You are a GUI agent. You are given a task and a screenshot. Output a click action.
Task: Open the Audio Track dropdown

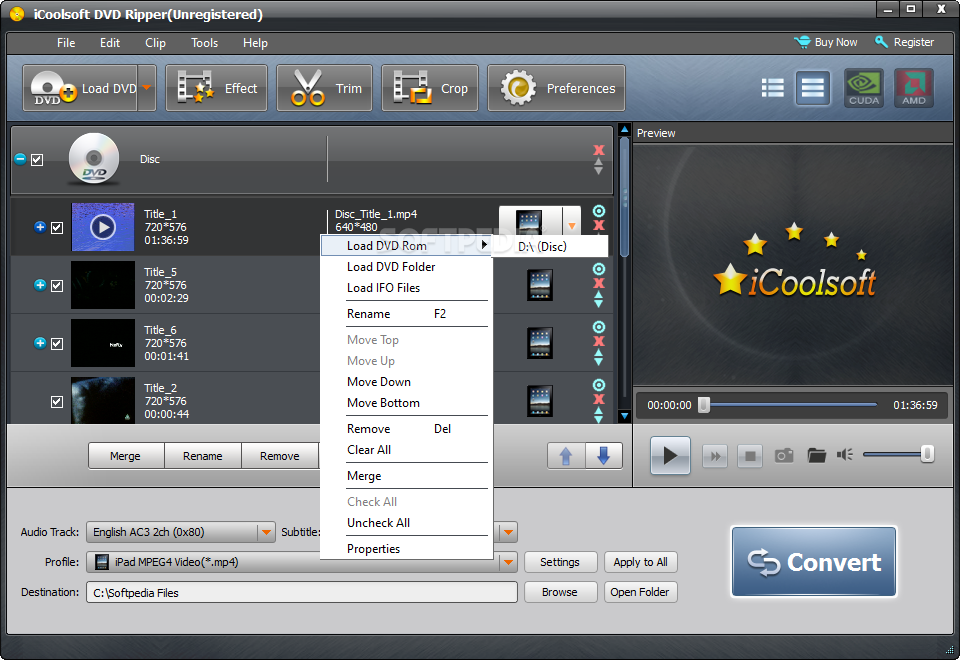point(266,532)
